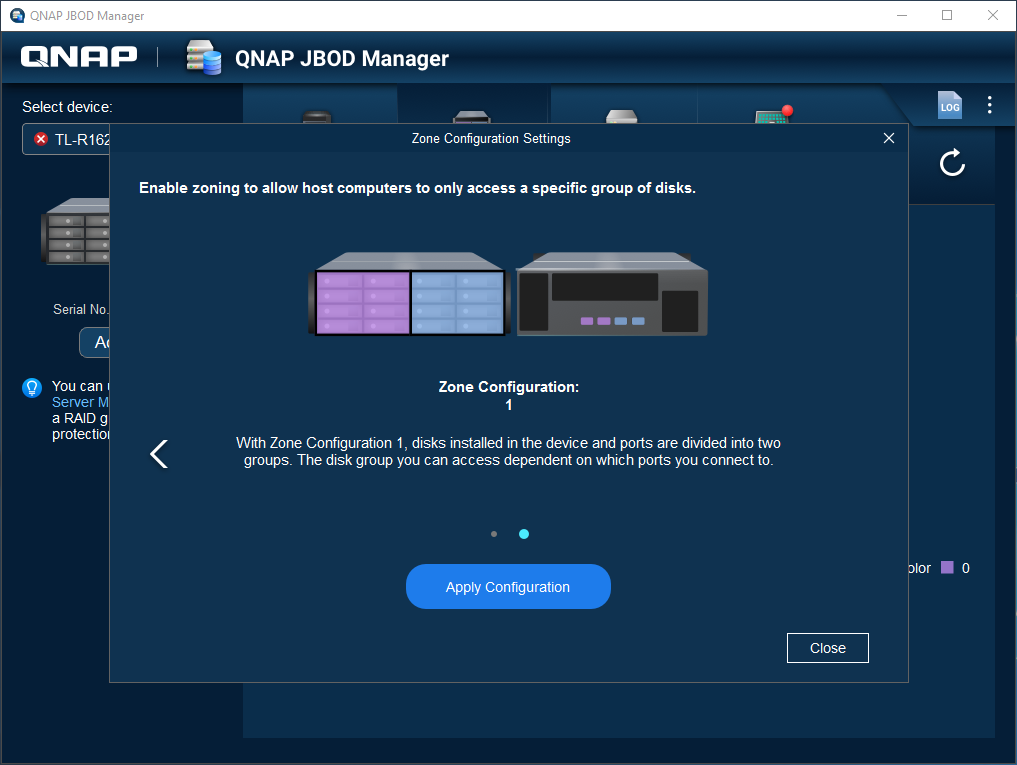The width and height of the screenshot is (1017, 765).
Task: Open the three-dot more options menu
Action: tap(989, 105)
